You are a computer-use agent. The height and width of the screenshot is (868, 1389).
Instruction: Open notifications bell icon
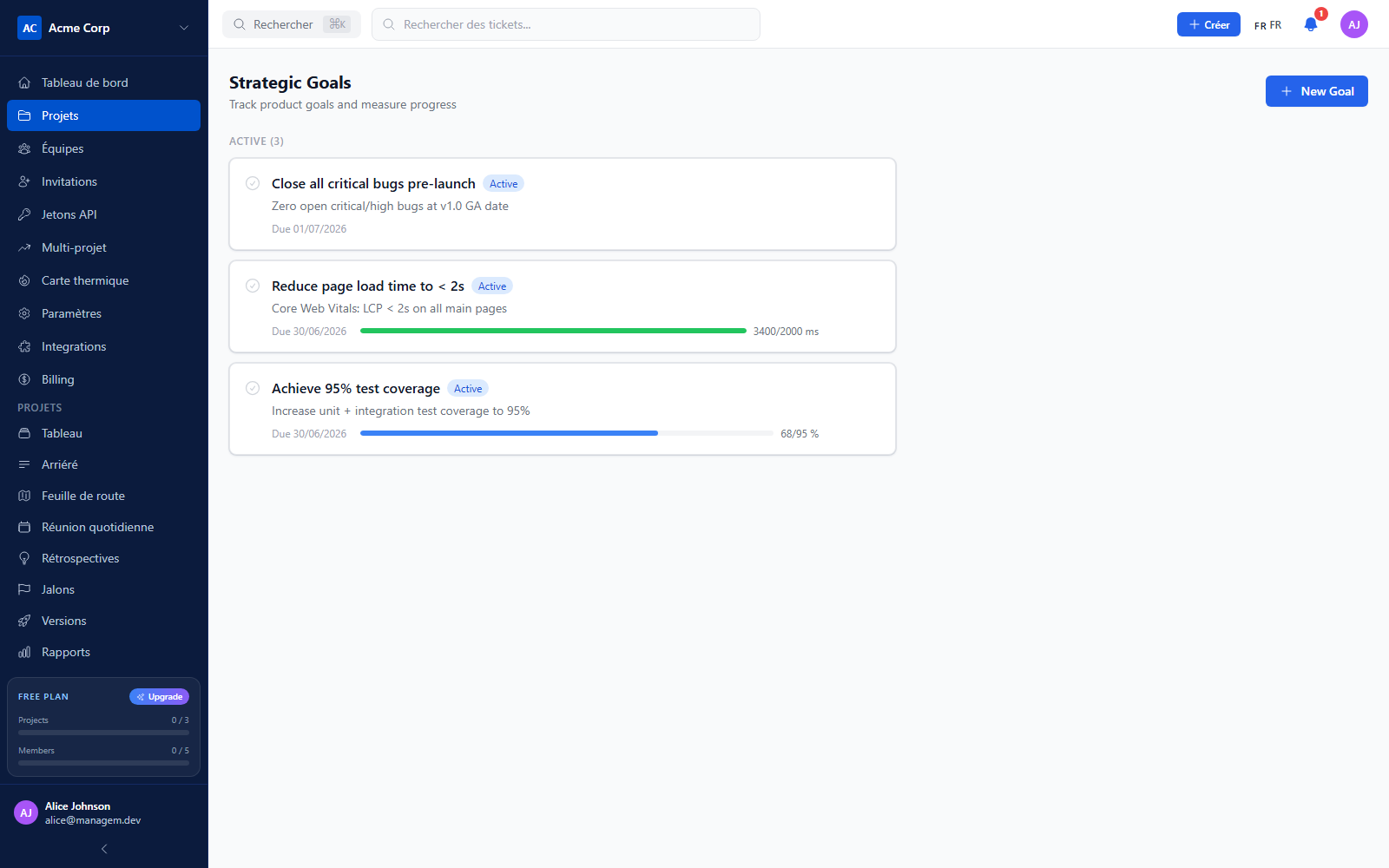[1311, 24]
